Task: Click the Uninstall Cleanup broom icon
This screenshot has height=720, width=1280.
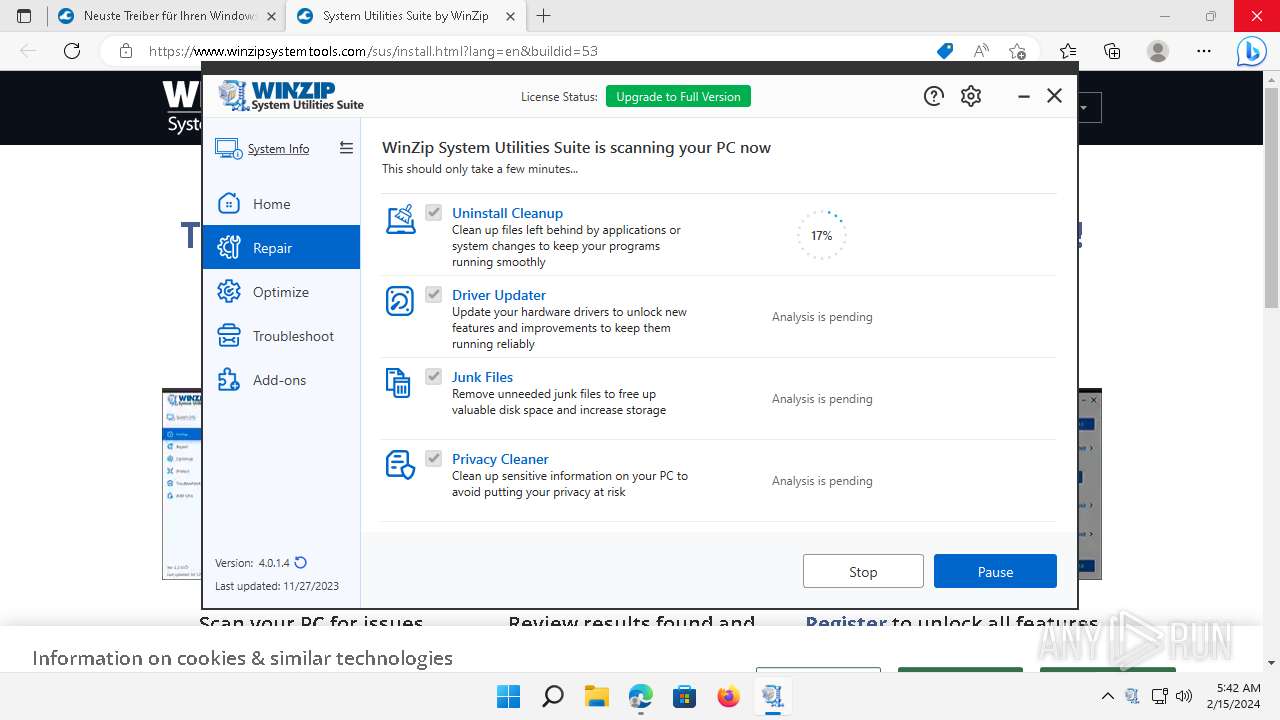Action: (x=400, y=220)
